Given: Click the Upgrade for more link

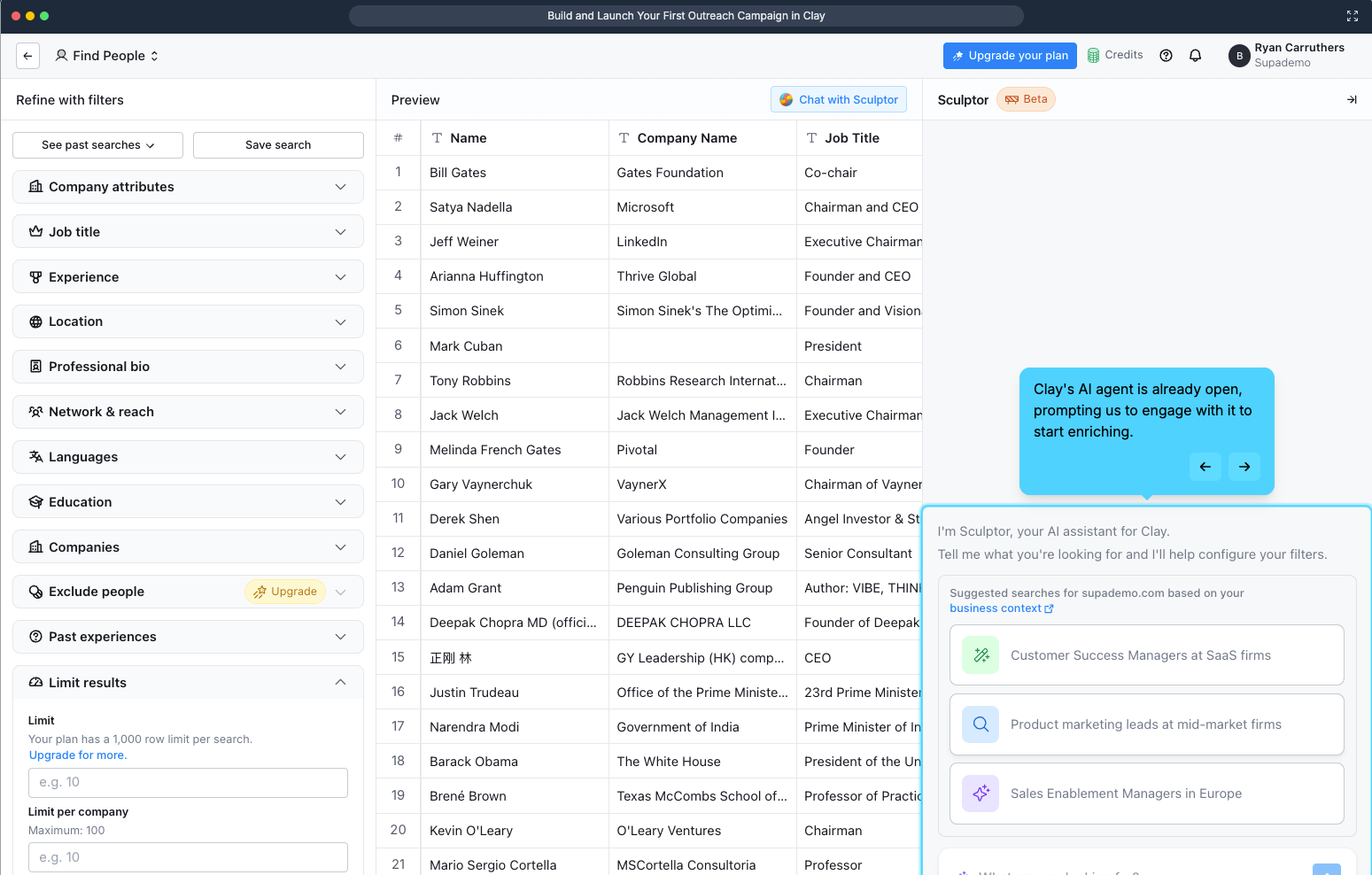Looking at the screenshot, I should tap(78, 755).
